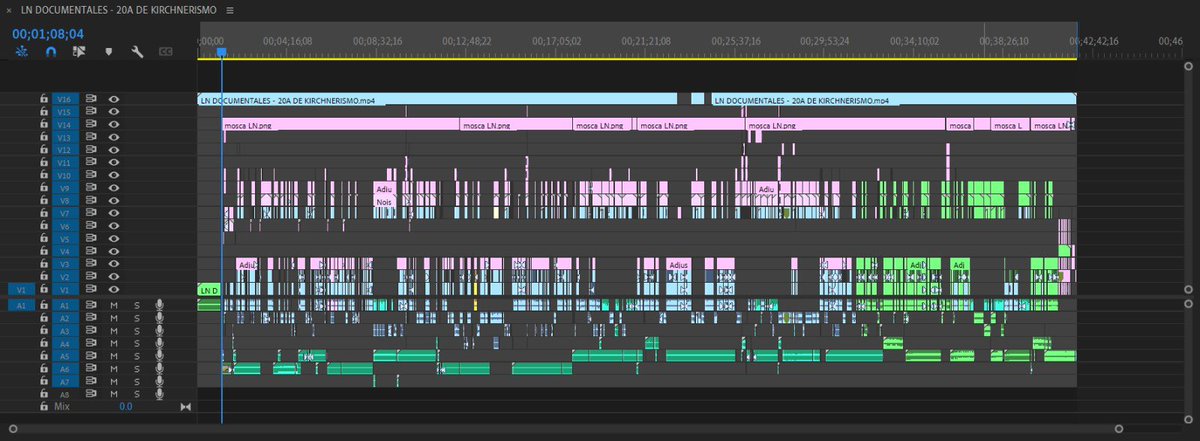Hide track V15 with eye icon
The image size is (1200, 441).
coord(114,112)
